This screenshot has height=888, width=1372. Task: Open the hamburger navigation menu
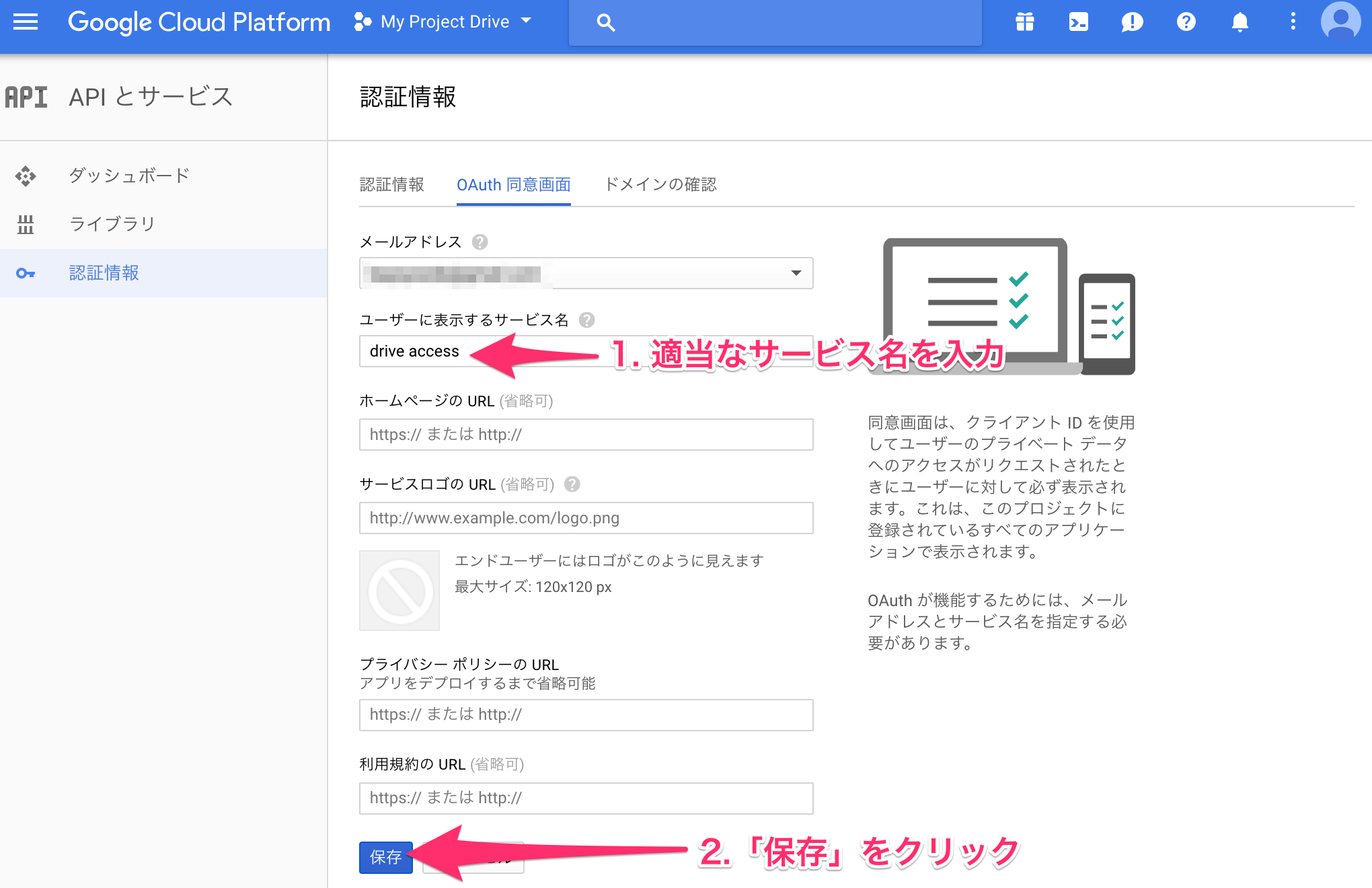click(x=26, y=22)
